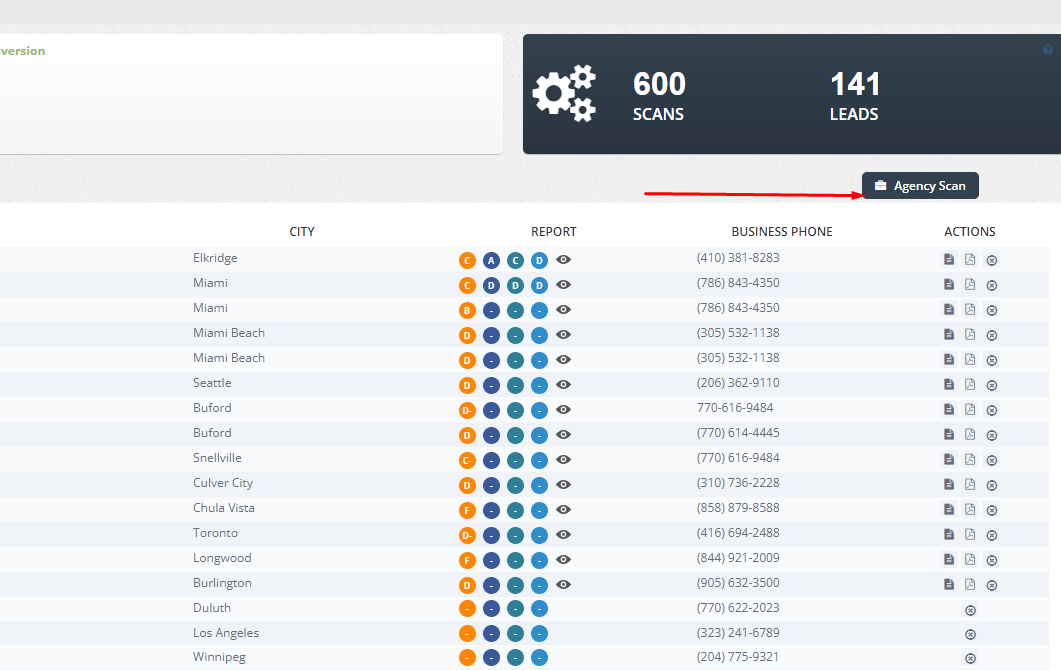
Task: Click the Business Phone column header
Action: coord(782,232)
